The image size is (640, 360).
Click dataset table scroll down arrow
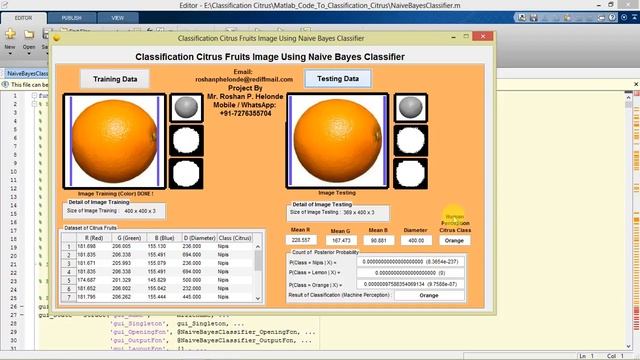[258, 298]
